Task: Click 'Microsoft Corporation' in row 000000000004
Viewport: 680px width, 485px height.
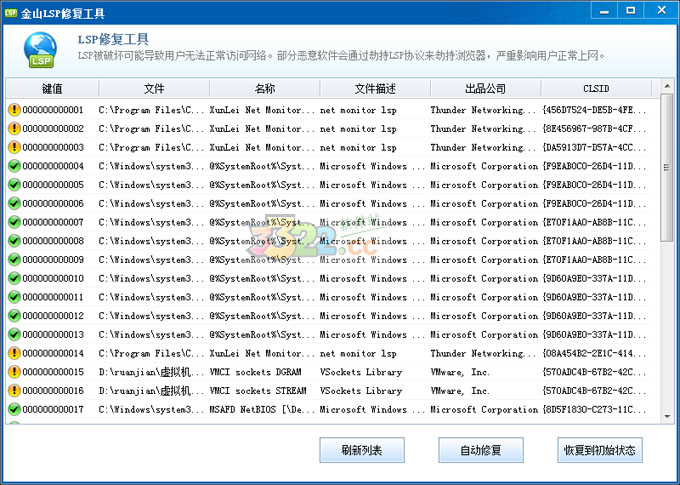Action: (484, 166)
